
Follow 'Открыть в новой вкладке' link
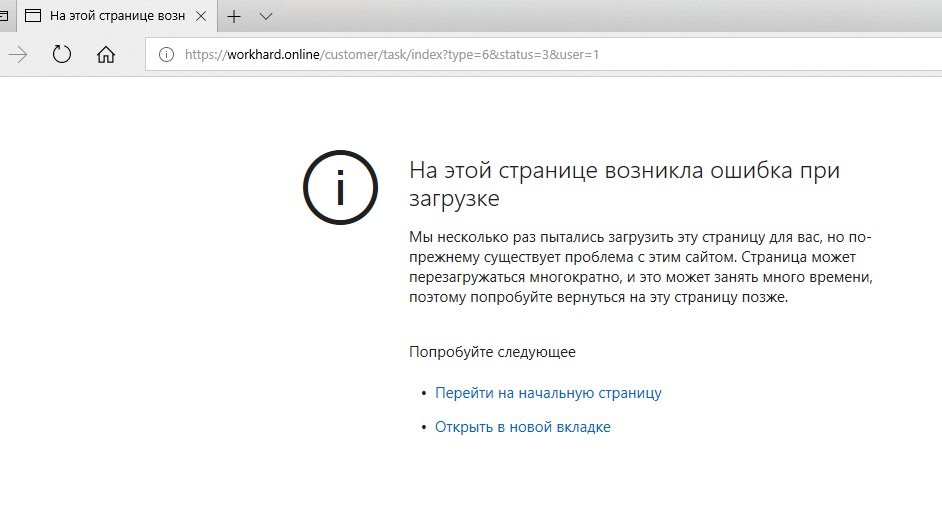523,427
